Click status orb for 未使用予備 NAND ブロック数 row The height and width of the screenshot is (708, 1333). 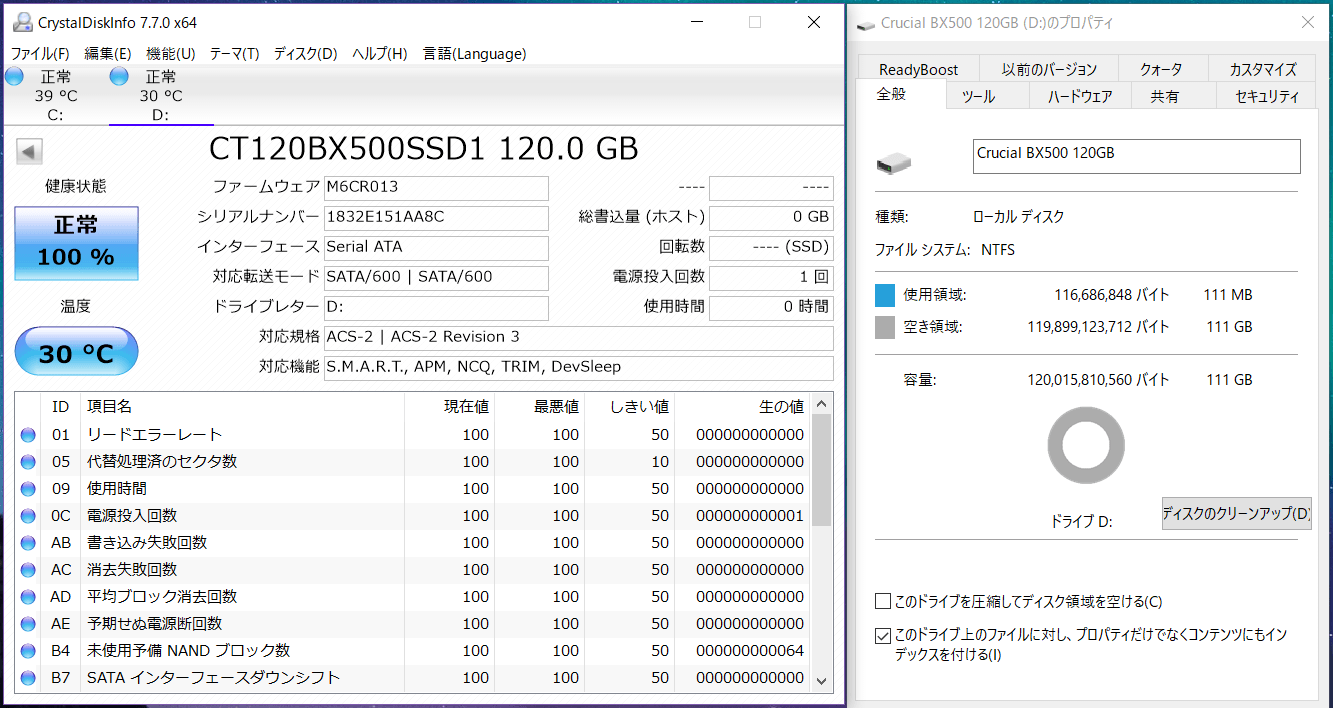tap(28, 651)
